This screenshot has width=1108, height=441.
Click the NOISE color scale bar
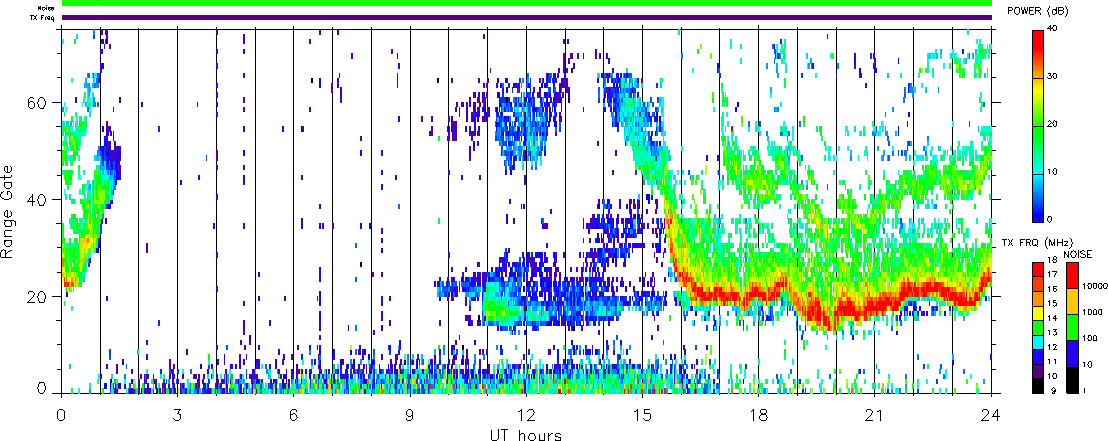coord(1072,327)
